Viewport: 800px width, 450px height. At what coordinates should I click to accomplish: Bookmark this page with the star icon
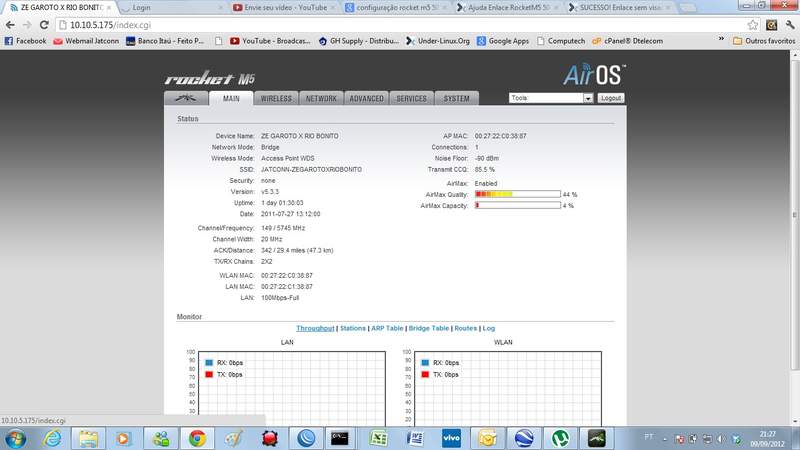pos(753,24)
